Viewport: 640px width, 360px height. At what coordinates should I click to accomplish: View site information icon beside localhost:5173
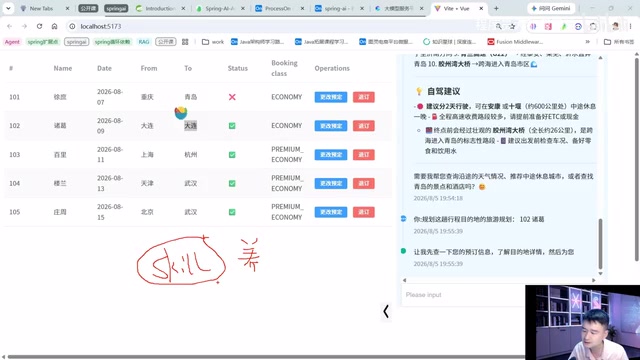click(72, 26)
